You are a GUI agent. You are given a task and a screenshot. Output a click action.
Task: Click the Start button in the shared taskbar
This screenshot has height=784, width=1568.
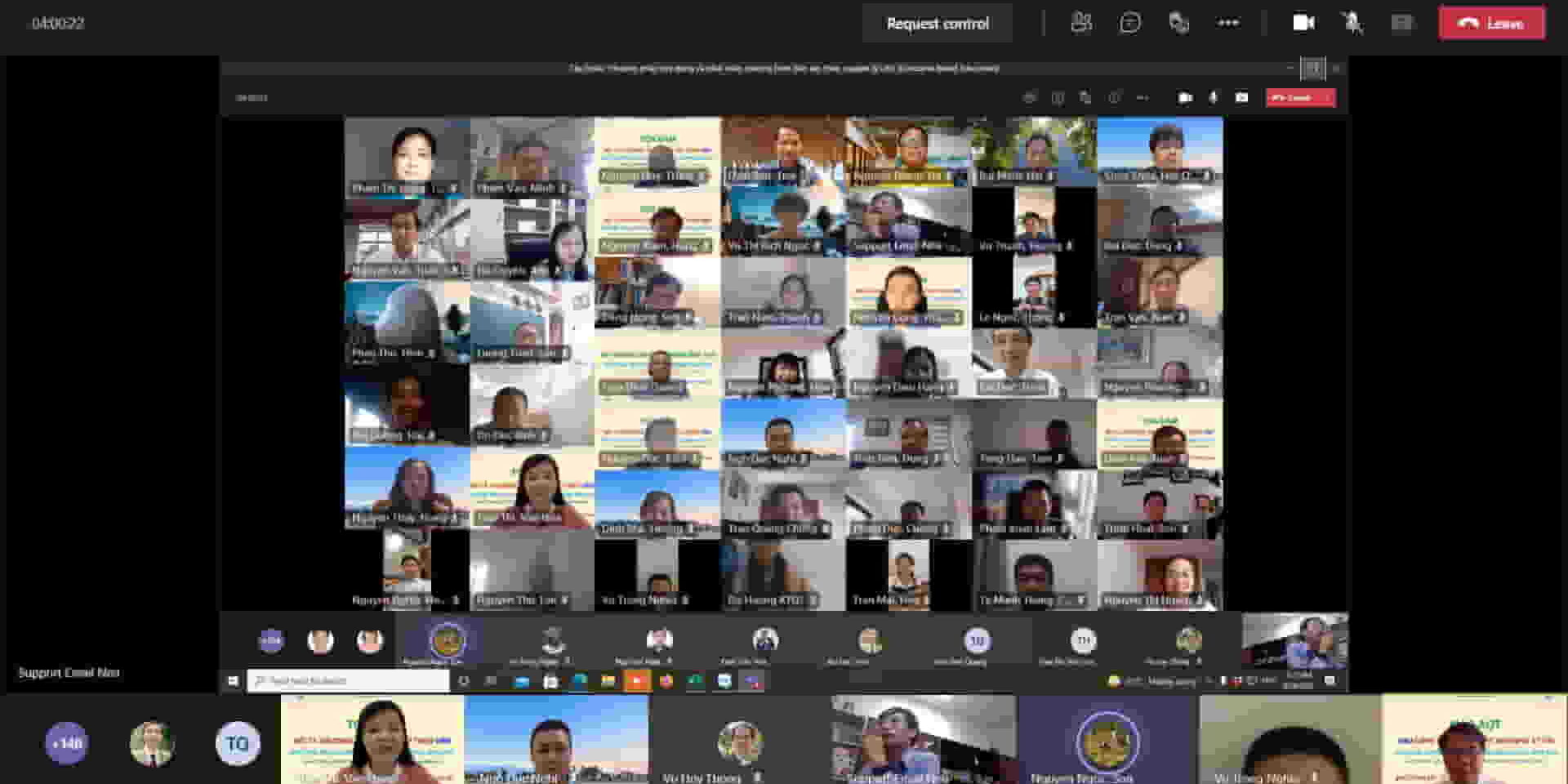pyautogui.click(x=233, y=680)
